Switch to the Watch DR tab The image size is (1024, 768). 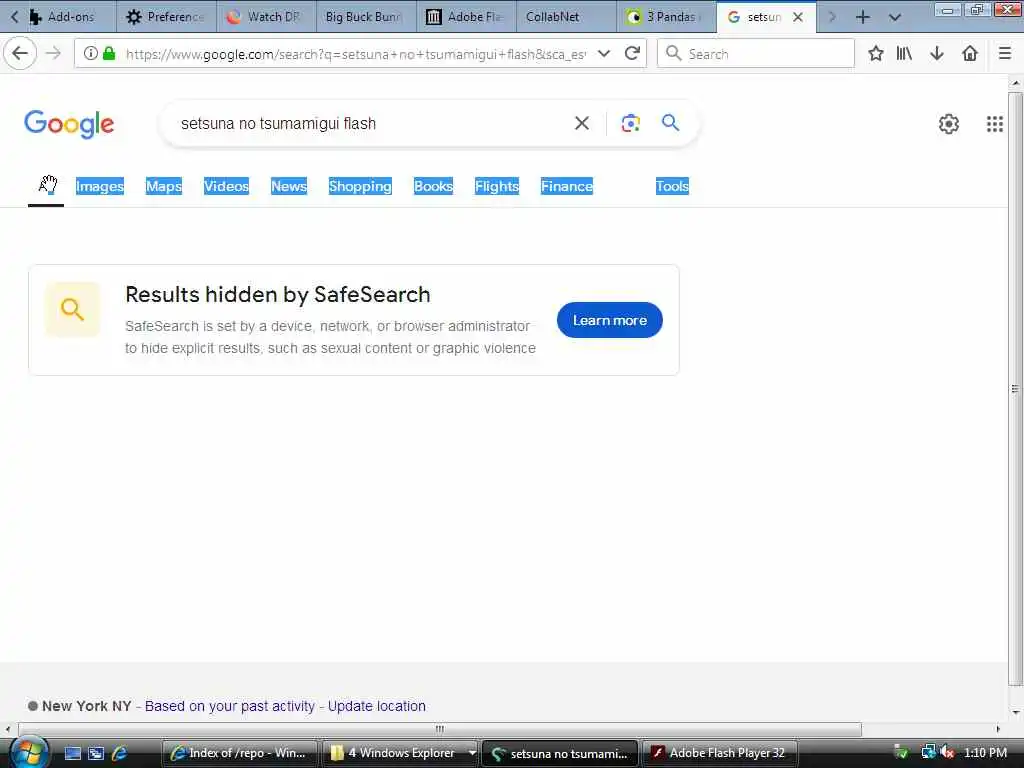click(266, 17)
